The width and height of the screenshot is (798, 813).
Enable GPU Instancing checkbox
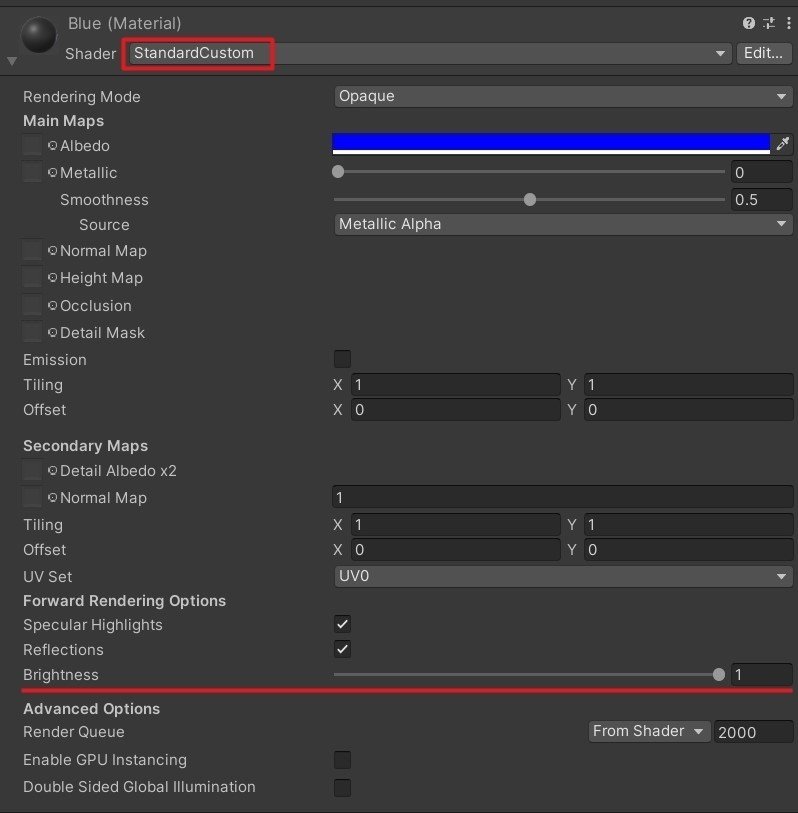(x=342, y=760)
